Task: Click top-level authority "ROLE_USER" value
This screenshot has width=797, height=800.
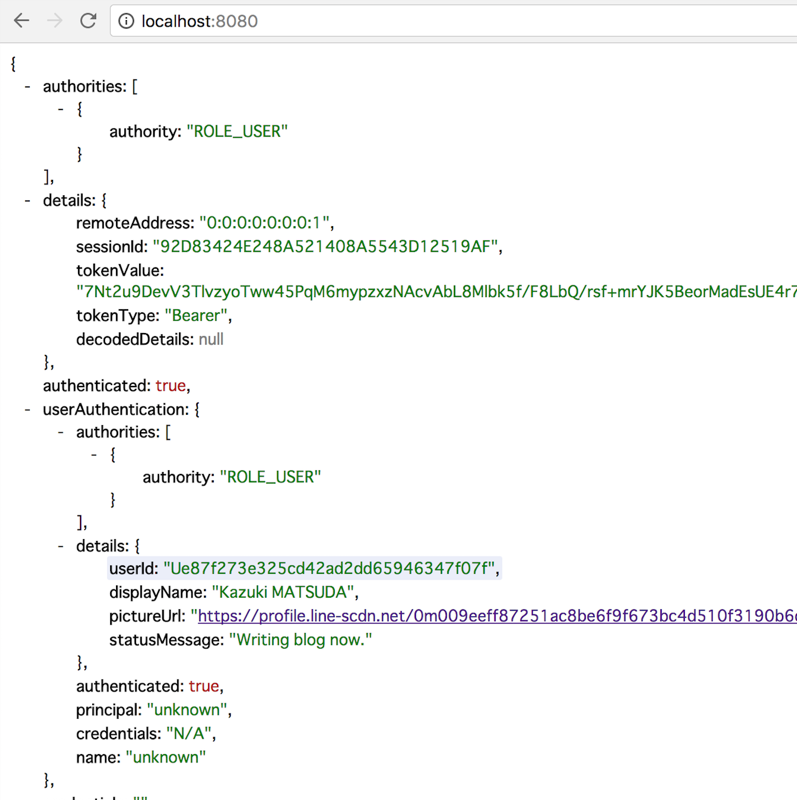Action: (x=237, y=132)
